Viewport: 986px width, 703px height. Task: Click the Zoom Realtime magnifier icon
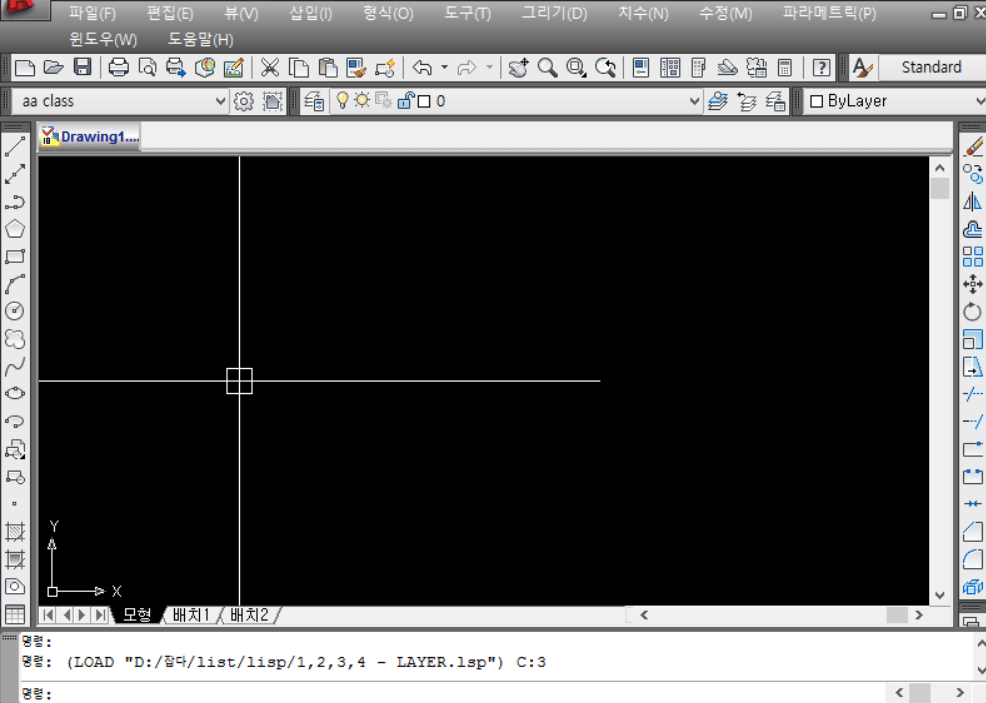click(547, 67)
